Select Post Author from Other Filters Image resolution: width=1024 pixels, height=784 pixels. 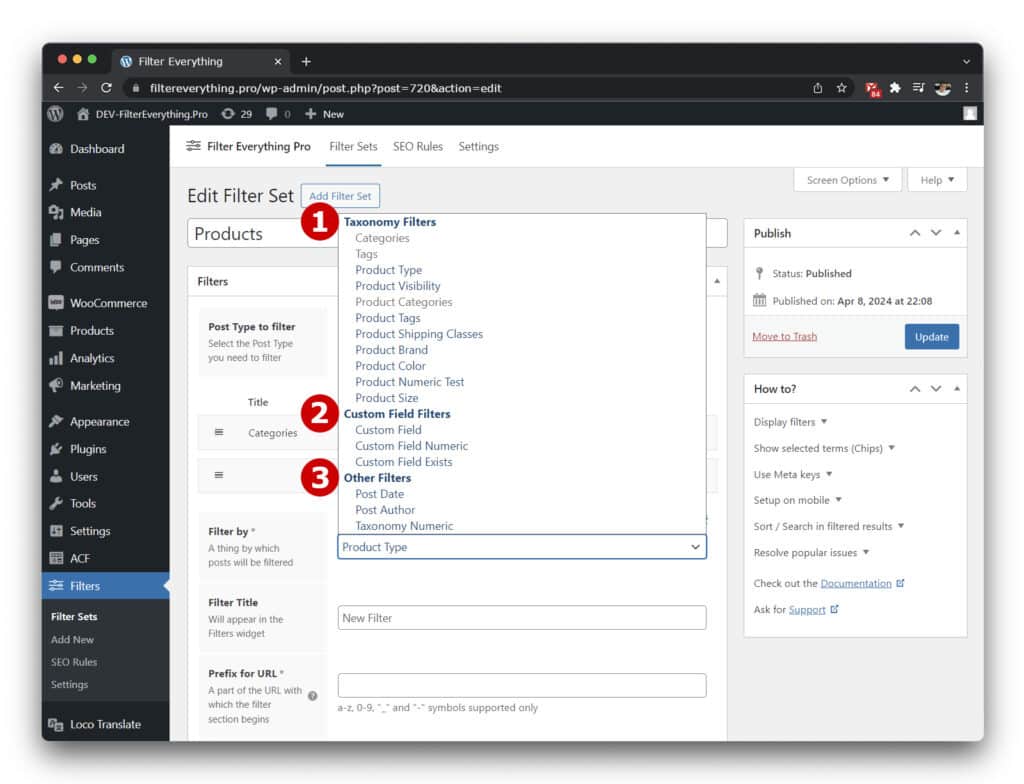click(x=385, y=510)
